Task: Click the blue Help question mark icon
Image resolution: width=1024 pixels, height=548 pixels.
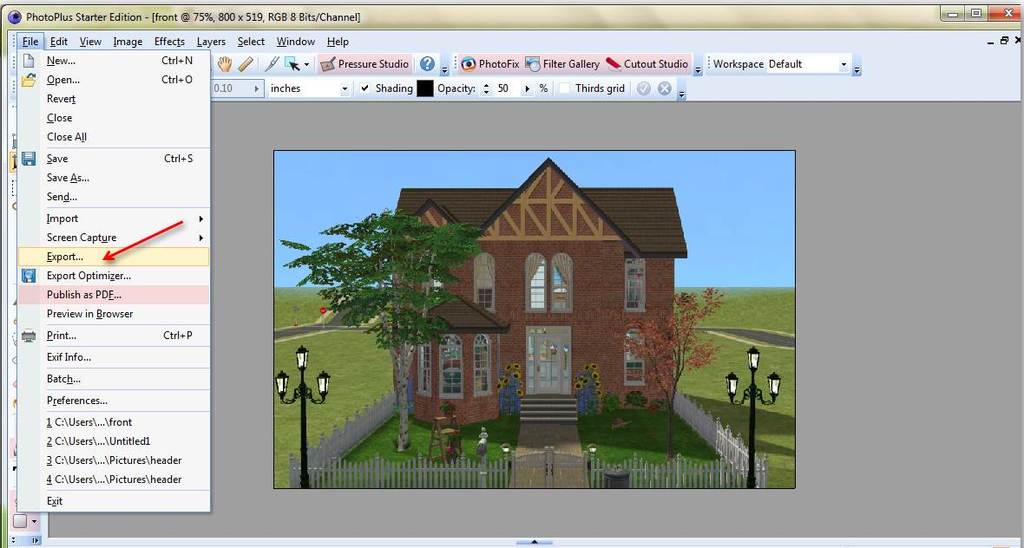Action: 427,64
